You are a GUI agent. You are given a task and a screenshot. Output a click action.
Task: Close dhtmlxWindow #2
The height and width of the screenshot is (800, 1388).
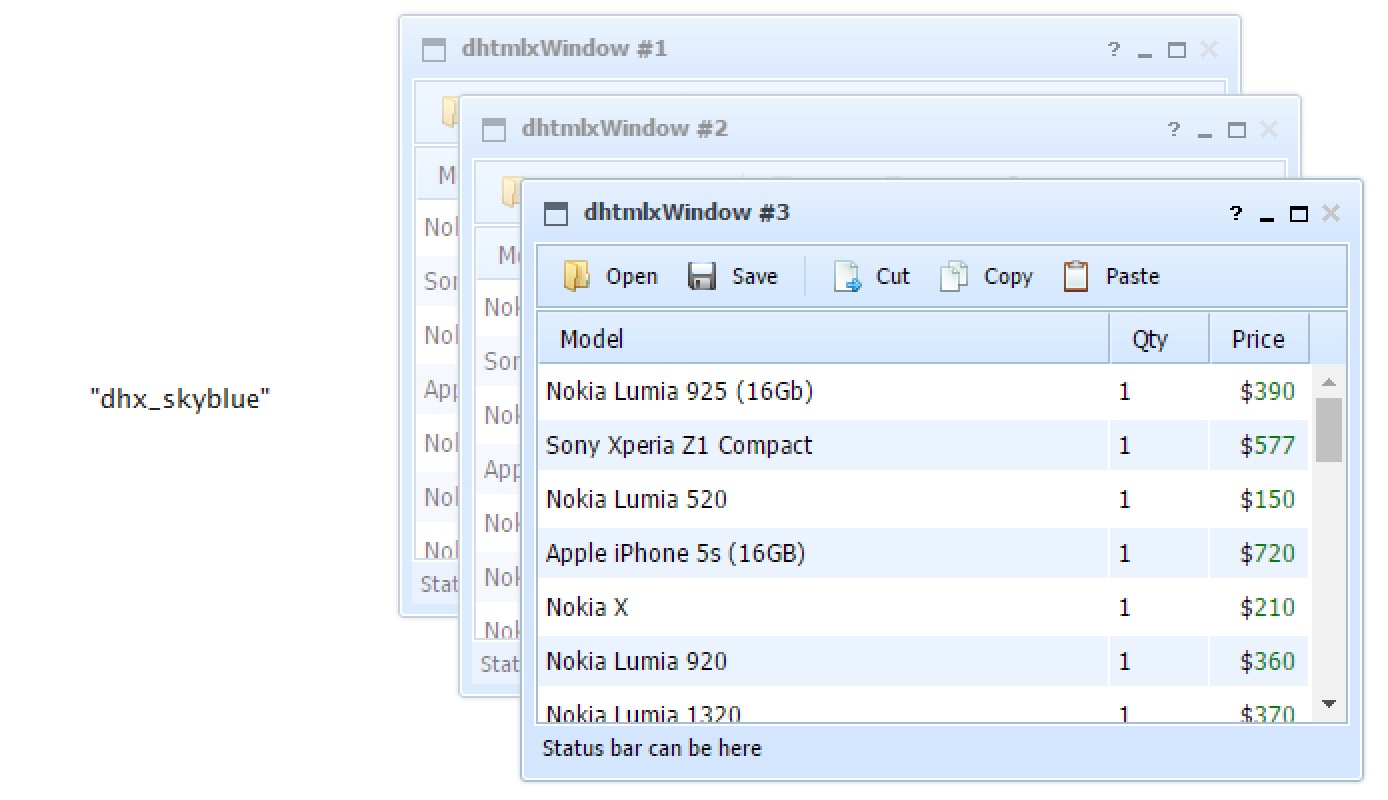point(1269,129)
